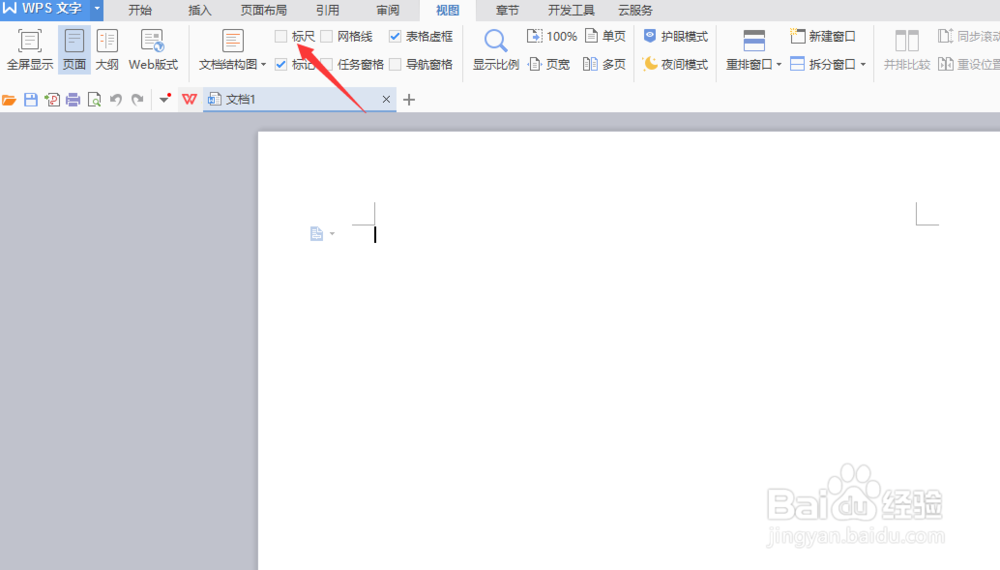Click Synchronous Scrolling (同步滚动)
Screen dimensions: 1000x570
tap(969, 36)
